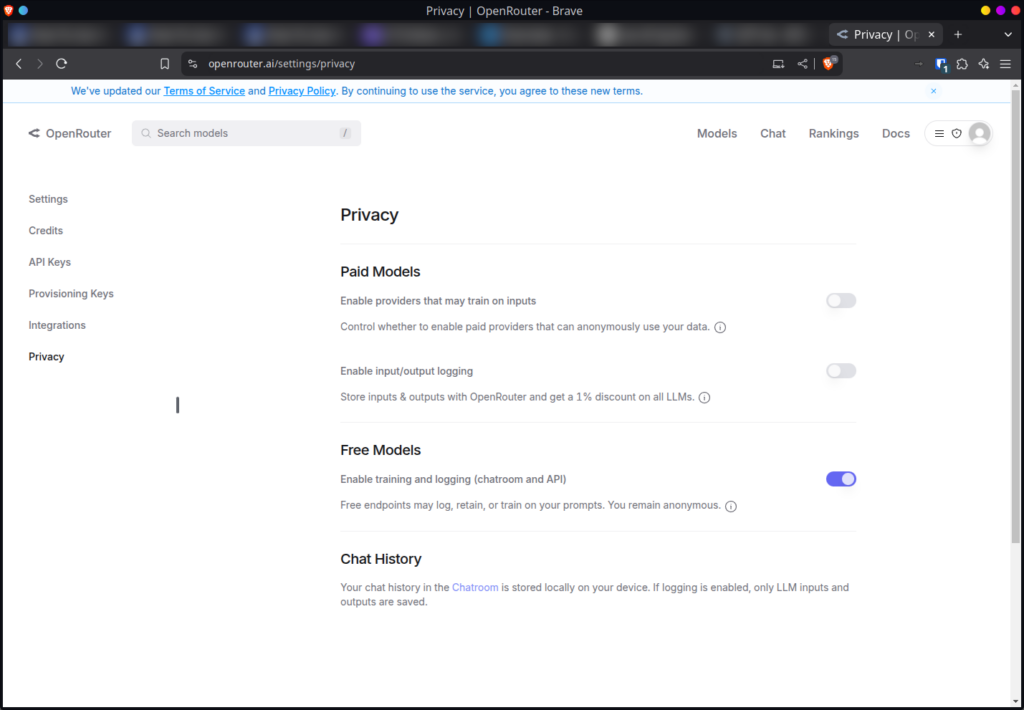The width and height of the screenshot is (1024, 710).
Task: Open the password manager extension icon
Action: [x=941, y=64]
